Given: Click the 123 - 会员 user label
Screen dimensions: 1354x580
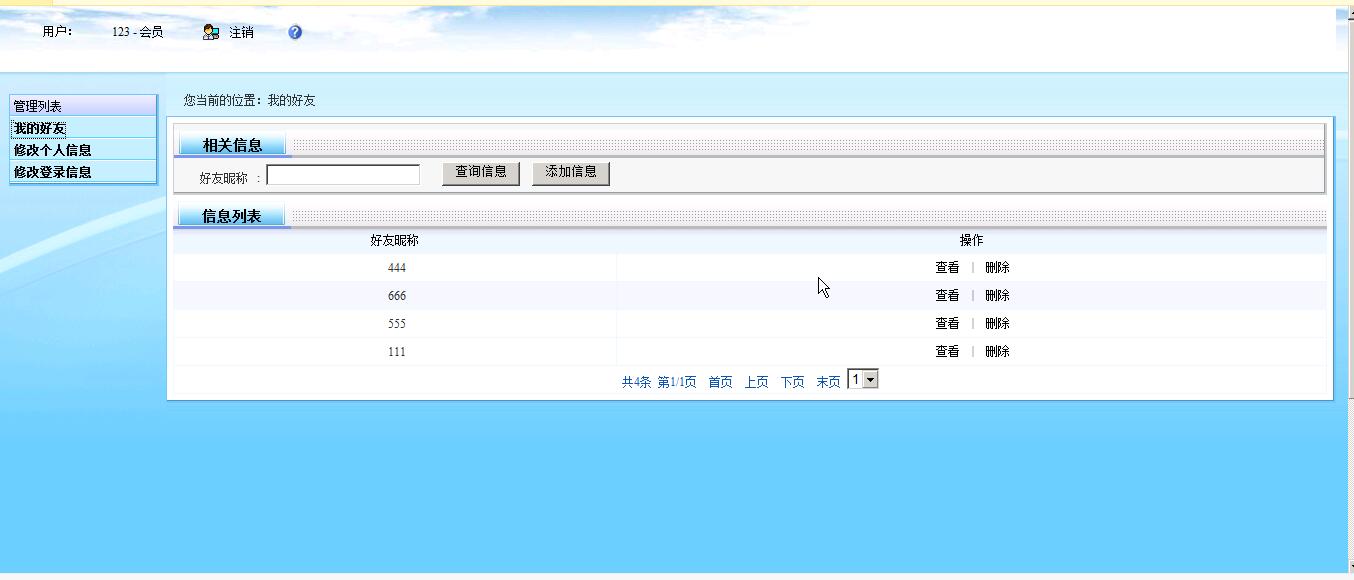Looking at the screenshot, I should point(137,32).
